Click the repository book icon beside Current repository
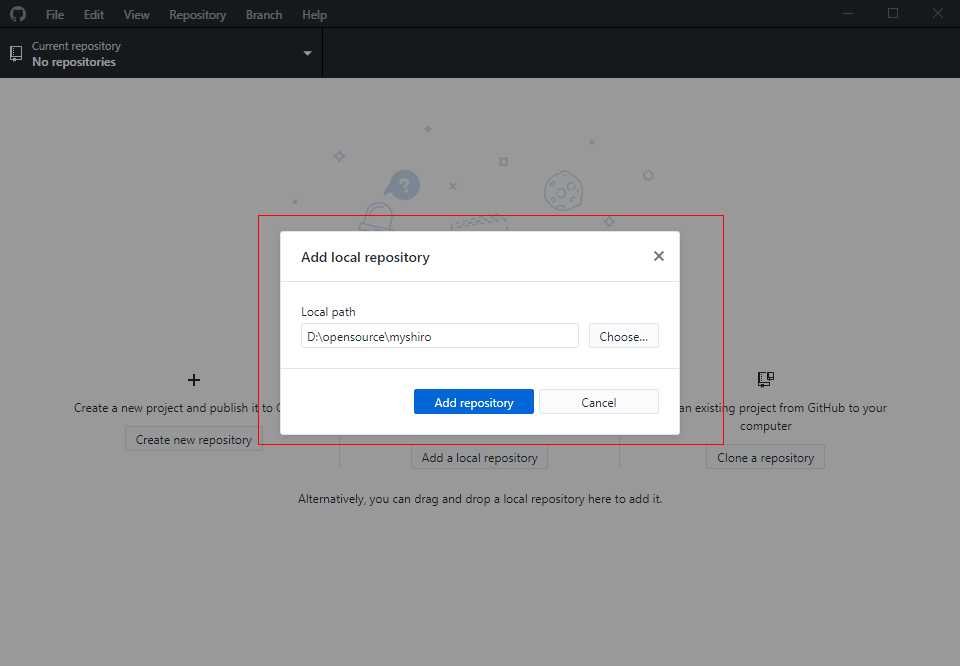The image size is (960, 666). tap(17, 54)
